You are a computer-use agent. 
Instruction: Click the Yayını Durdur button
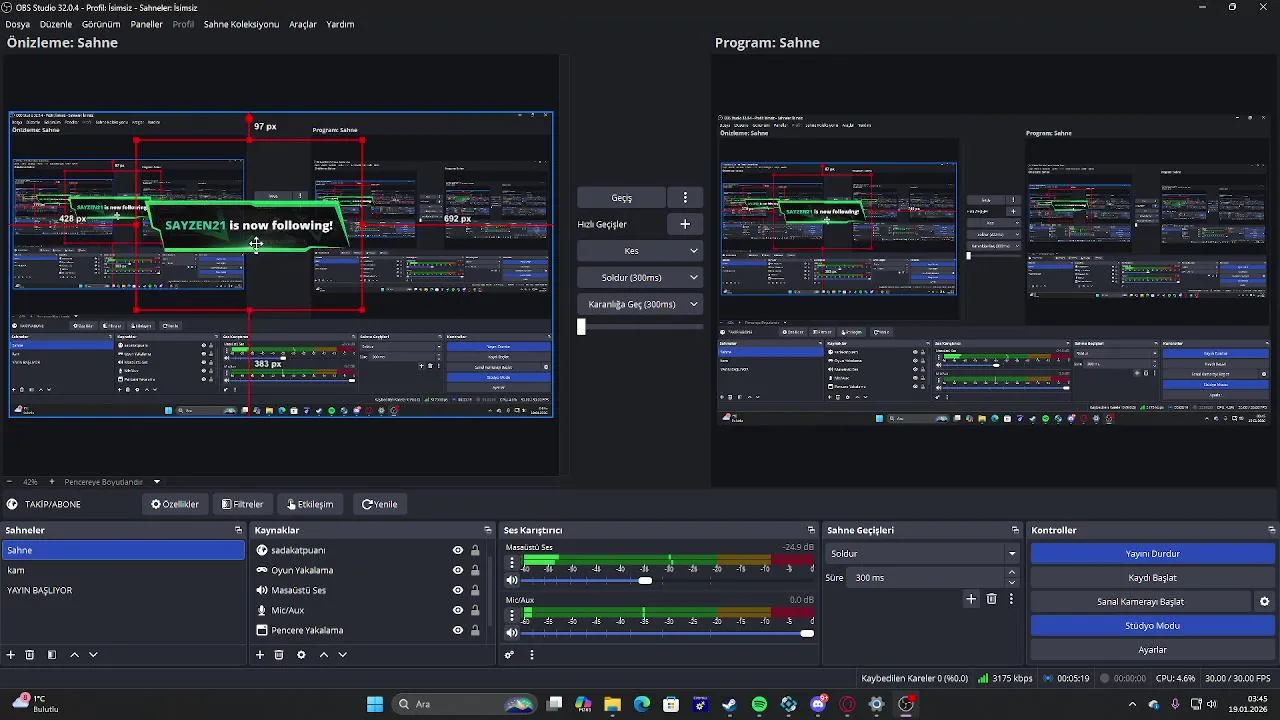pos(1152,554)
